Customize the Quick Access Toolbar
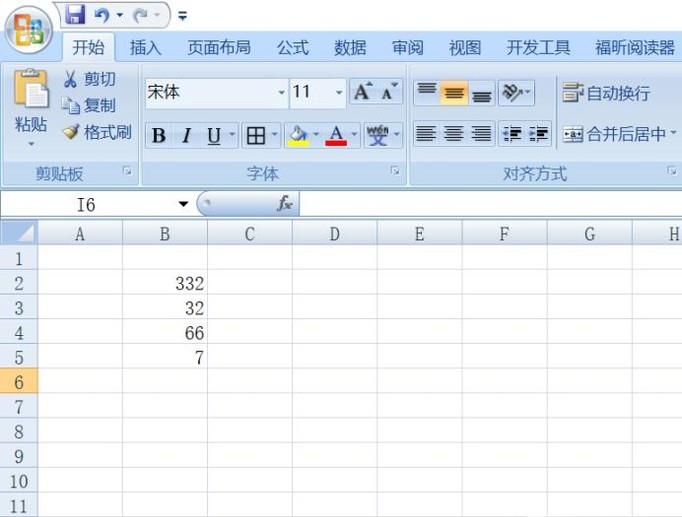The width and height of the screenshot is (682, 517). pyautogui.click(x=183, y=16)
